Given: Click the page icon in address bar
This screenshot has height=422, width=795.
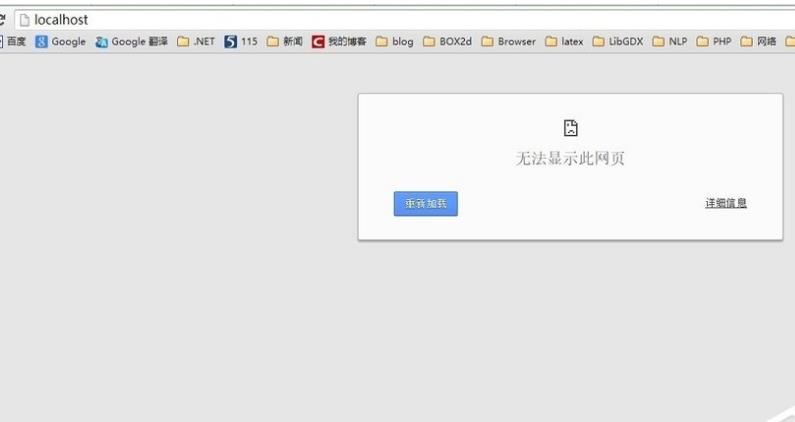Looking at the screenshot, I should coord(24,20).
